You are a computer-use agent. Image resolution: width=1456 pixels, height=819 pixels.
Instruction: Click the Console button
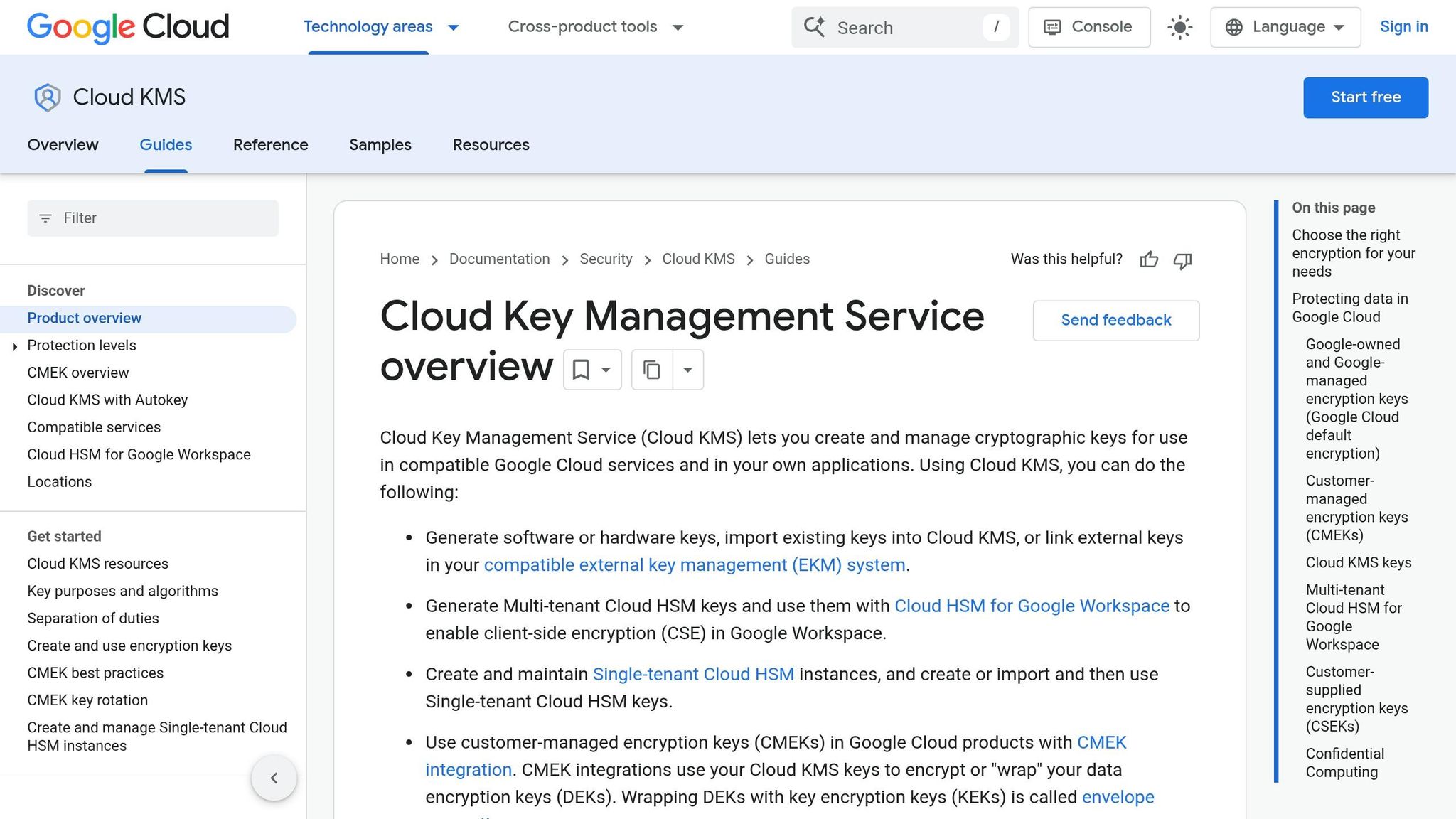[x=1089, y=27]
